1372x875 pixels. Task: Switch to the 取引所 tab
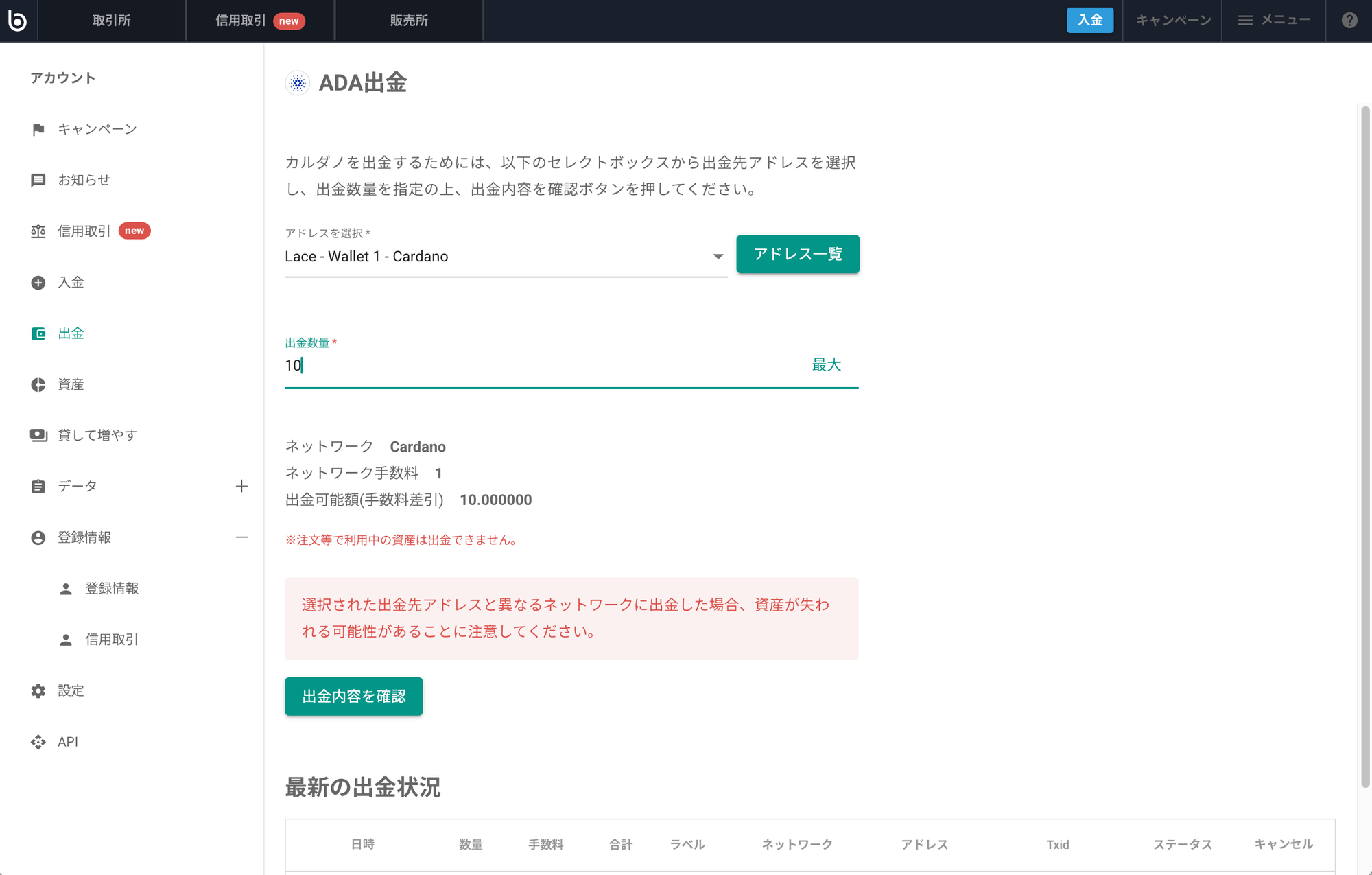tap(112, 21)
